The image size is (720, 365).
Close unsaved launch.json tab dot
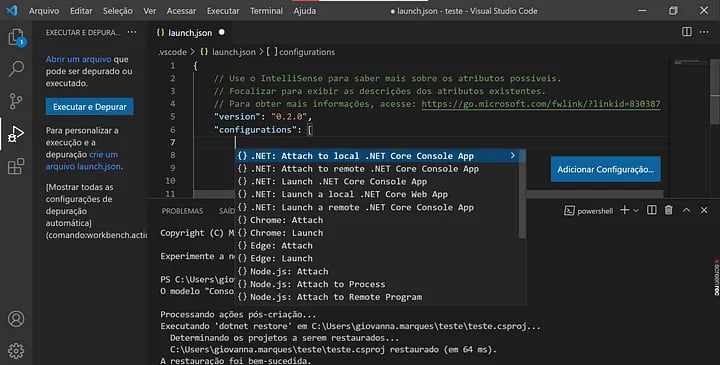coord(222,32)
